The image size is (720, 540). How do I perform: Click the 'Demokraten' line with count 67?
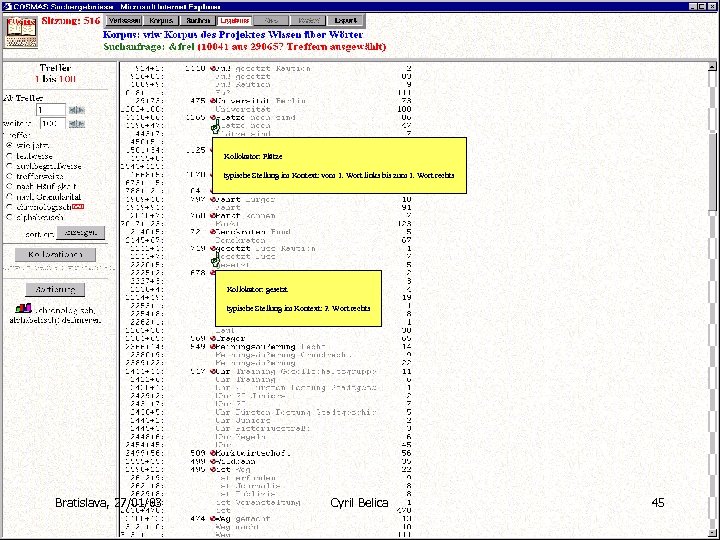241,240
